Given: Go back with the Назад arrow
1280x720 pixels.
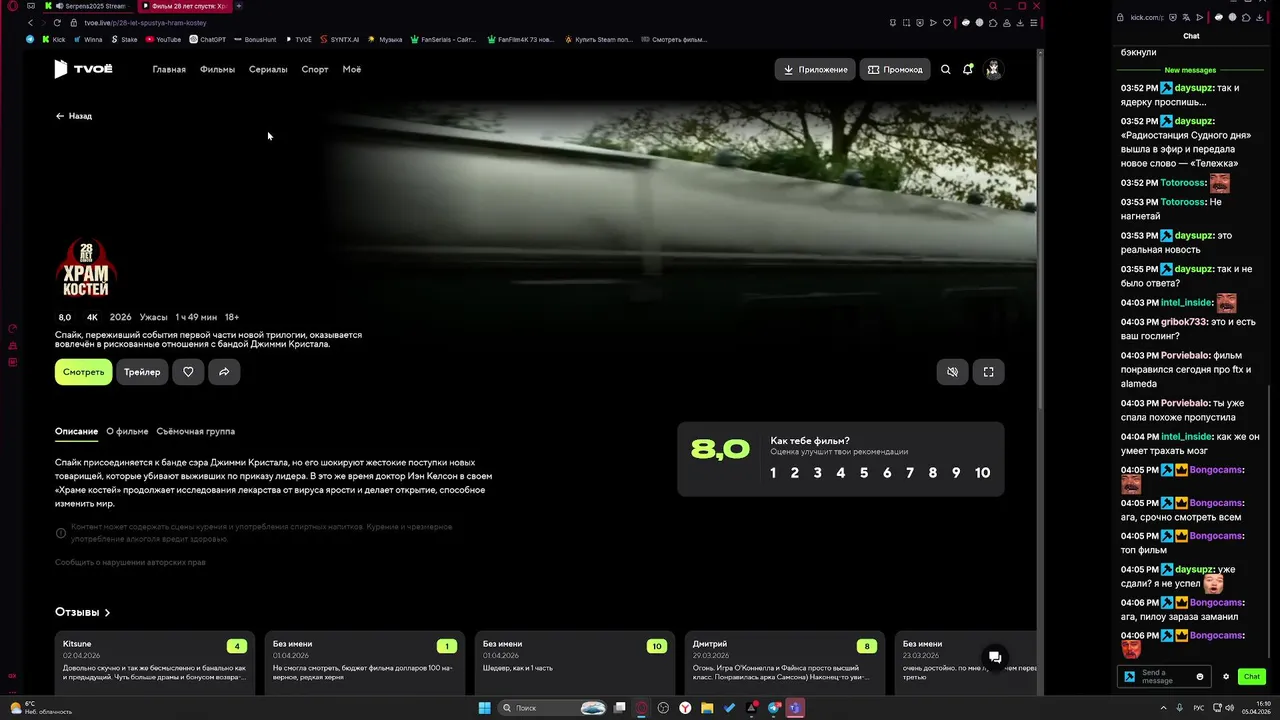Looking at the screenshot, I should tap(74, 116).
